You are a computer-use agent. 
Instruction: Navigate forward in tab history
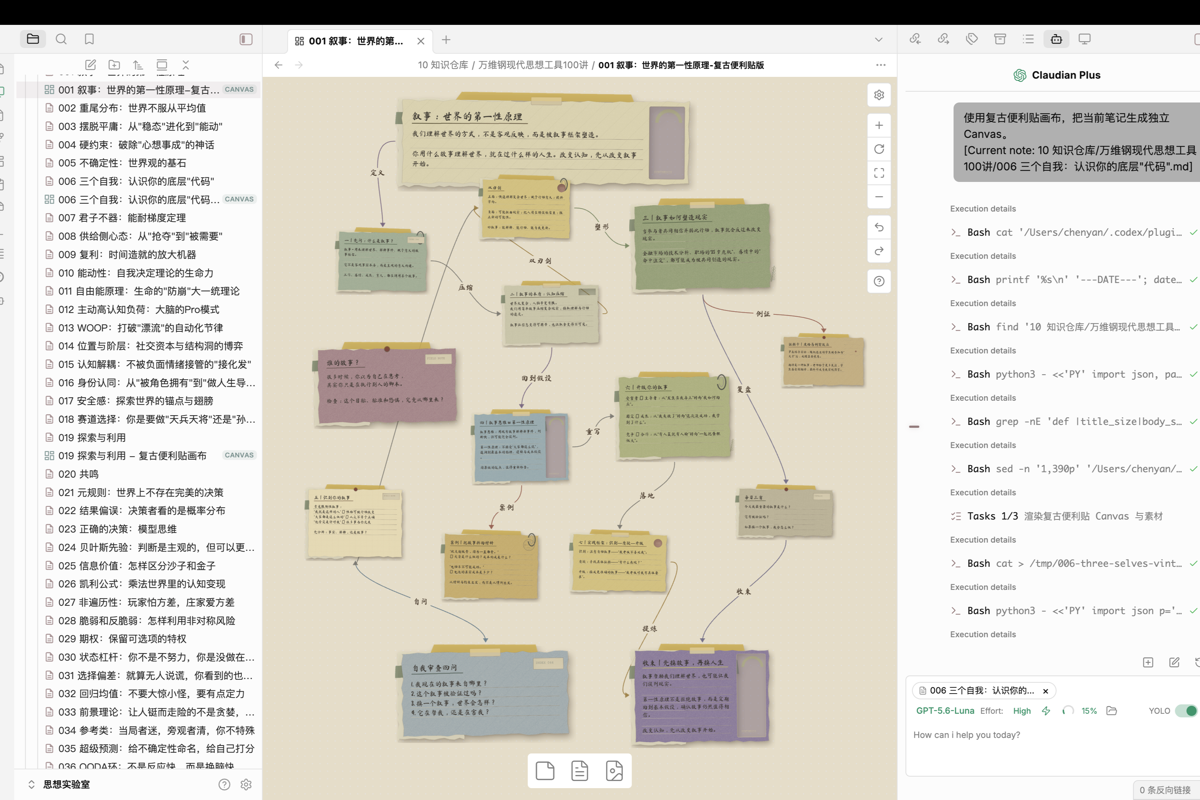(299, 65)
